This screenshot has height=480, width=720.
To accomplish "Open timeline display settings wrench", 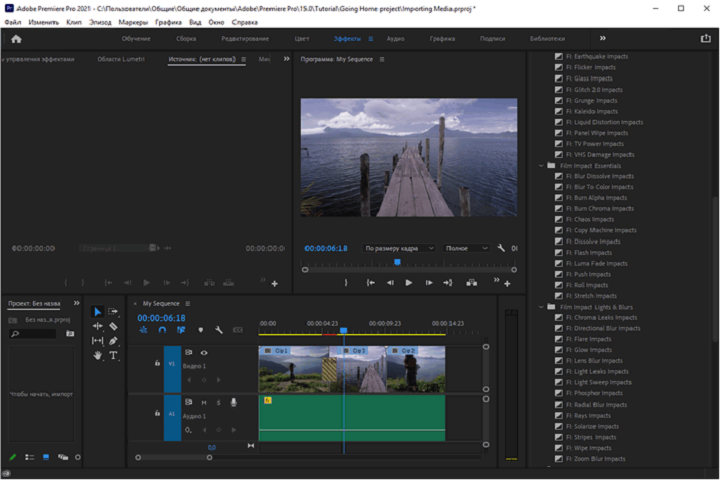I will [x=219, y=330].
